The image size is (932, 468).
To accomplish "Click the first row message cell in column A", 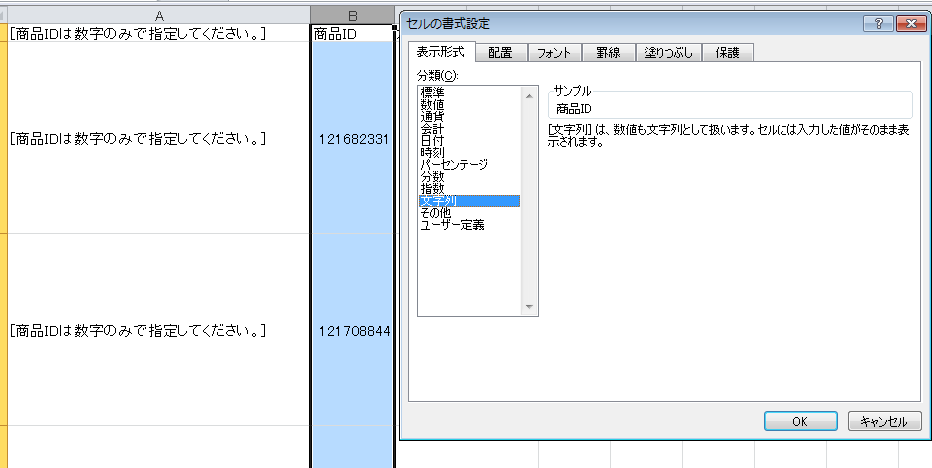I will tap(159, 34).
